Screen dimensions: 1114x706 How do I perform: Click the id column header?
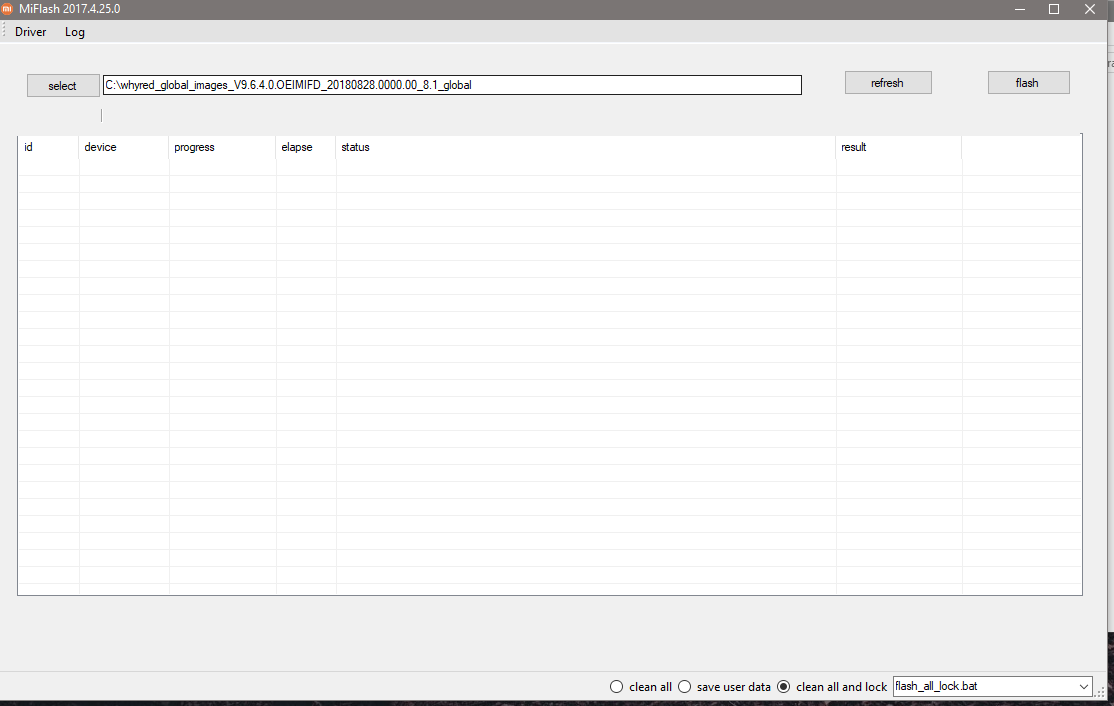click(x=48, y=147)
